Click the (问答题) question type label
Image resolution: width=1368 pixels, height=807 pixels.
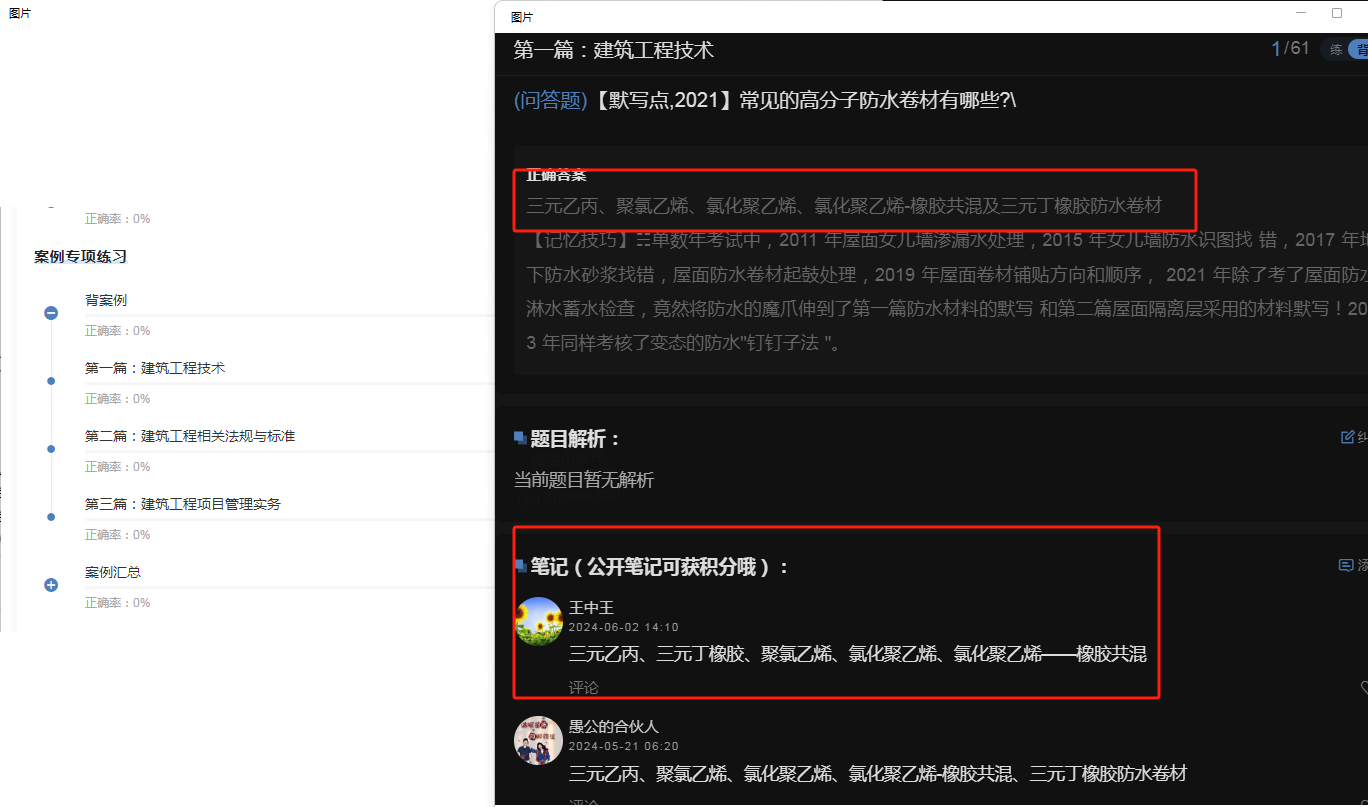tap(550, 100)
